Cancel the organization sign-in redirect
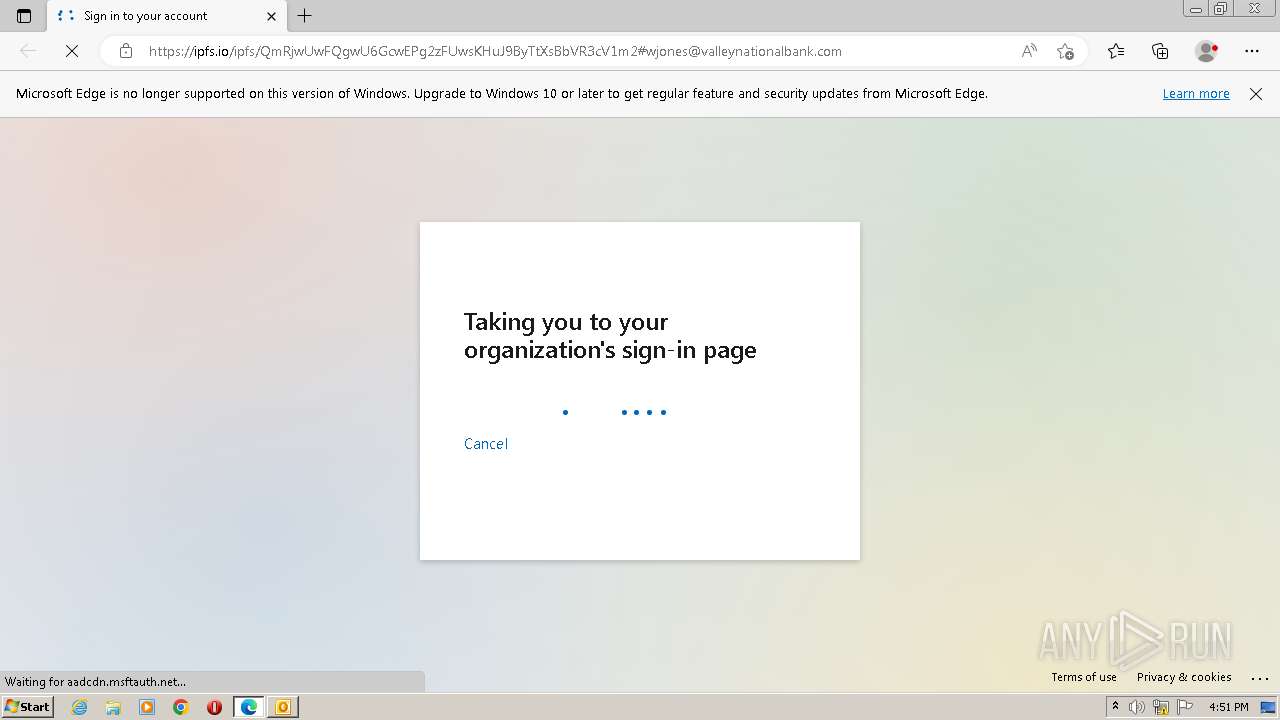The image size is (1280, 720). 486,444
